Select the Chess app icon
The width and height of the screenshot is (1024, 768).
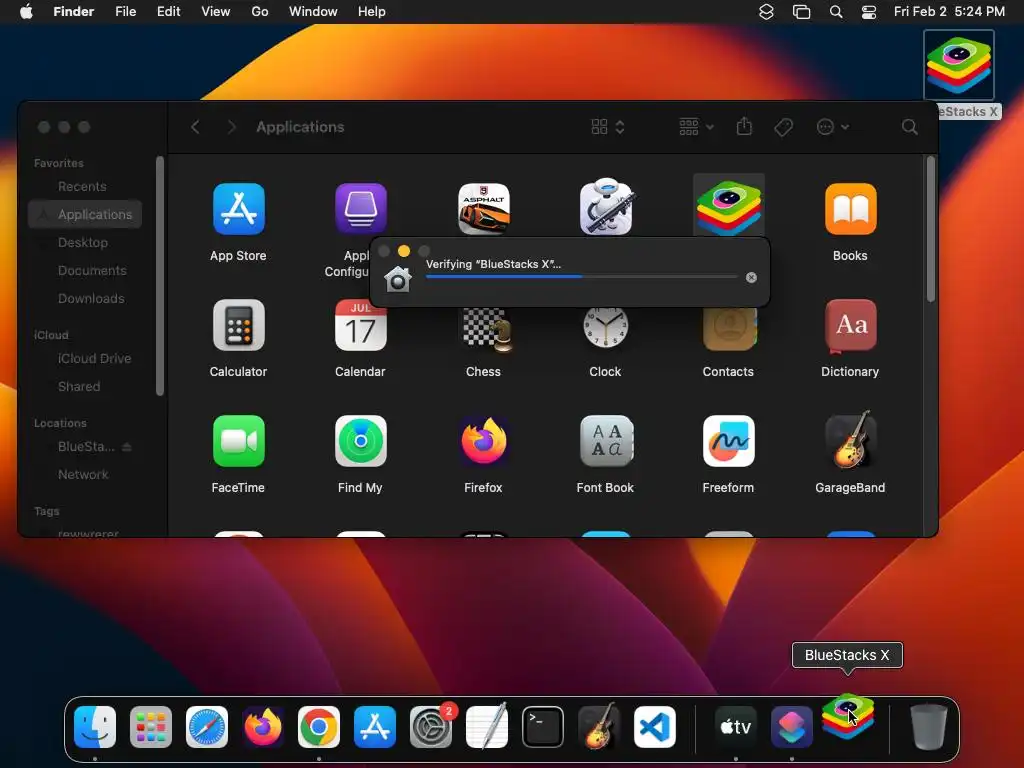[x=487, y=328]
